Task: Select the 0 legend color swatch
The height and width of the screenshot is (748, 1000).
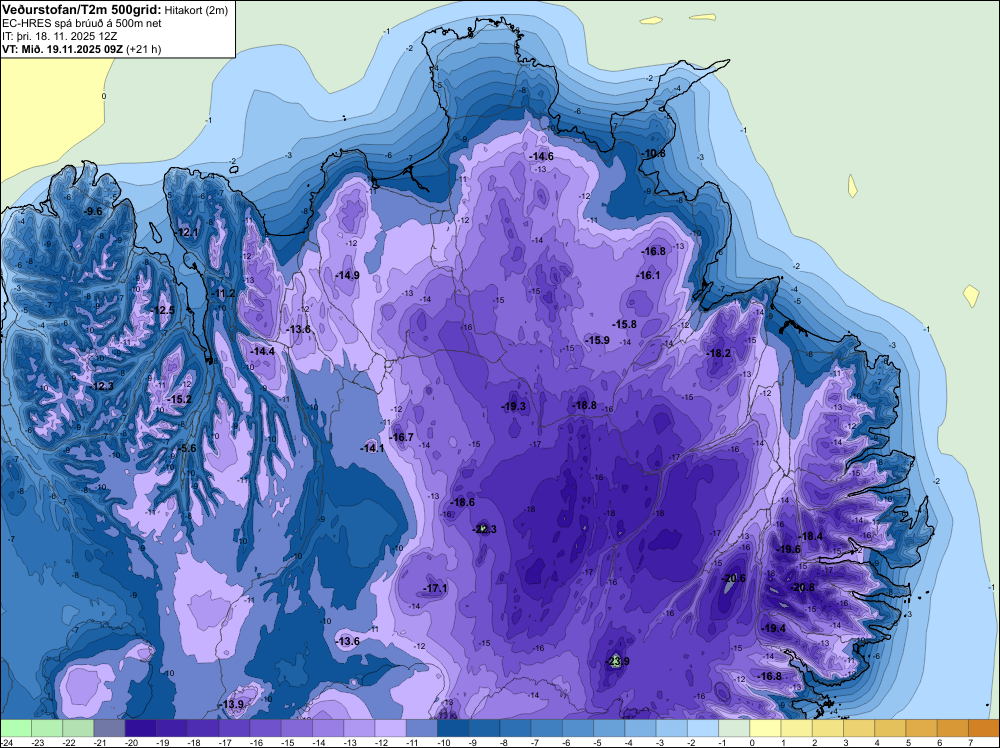Action: (x=765, y=728)
